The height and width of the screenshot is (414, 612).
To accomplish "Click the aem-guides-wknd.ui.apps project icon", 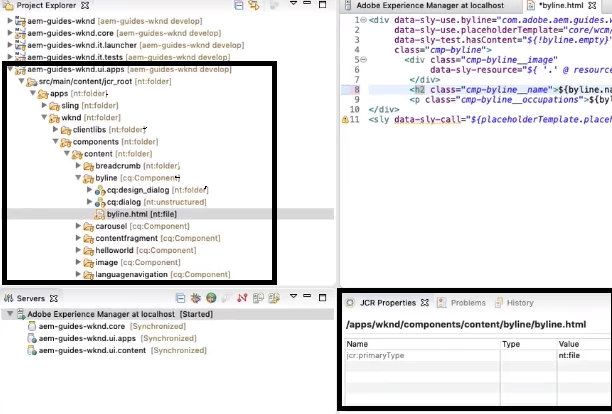I will coord(20,70).
